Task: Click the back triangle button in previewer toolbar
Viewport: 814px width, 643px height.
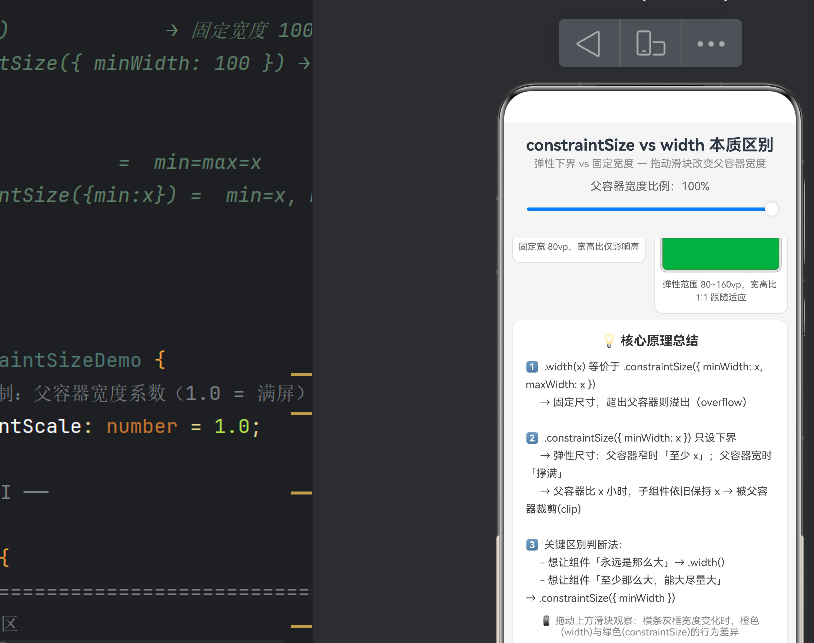Action: click(x=589, y=43)
